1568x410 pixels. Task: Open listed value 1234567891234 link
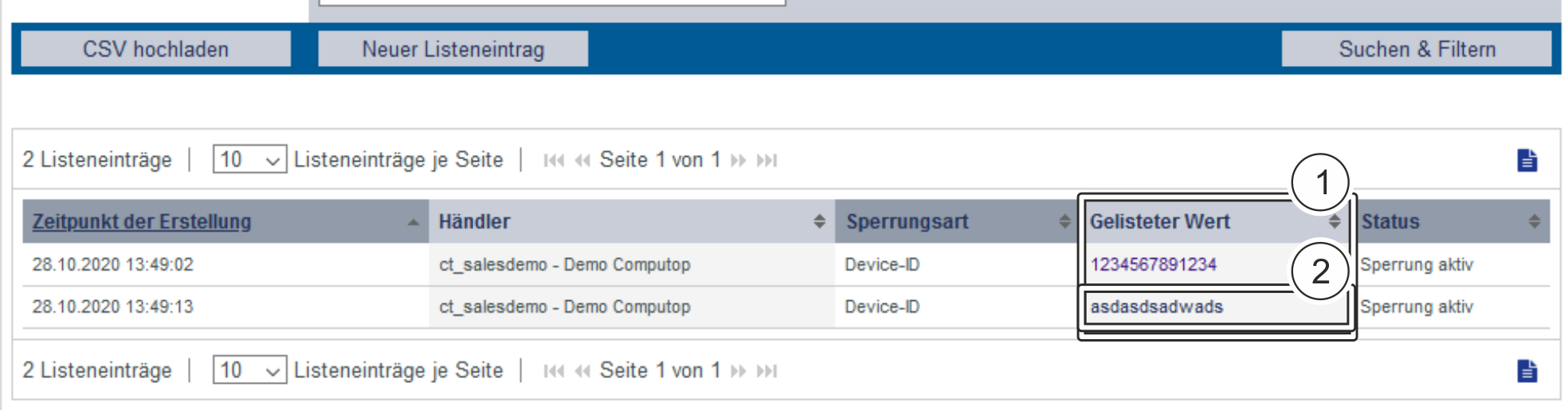(1153, 264)
